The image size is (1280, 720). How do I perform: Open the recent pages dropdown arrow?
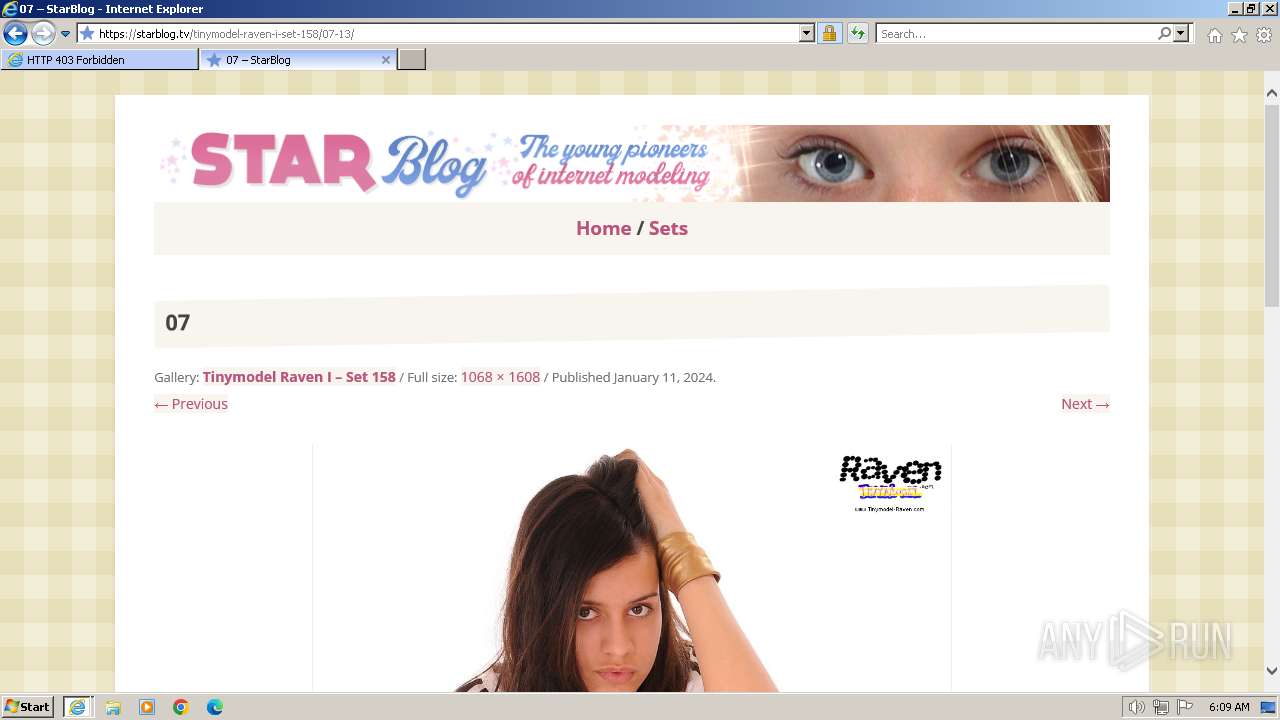(65, 34)
